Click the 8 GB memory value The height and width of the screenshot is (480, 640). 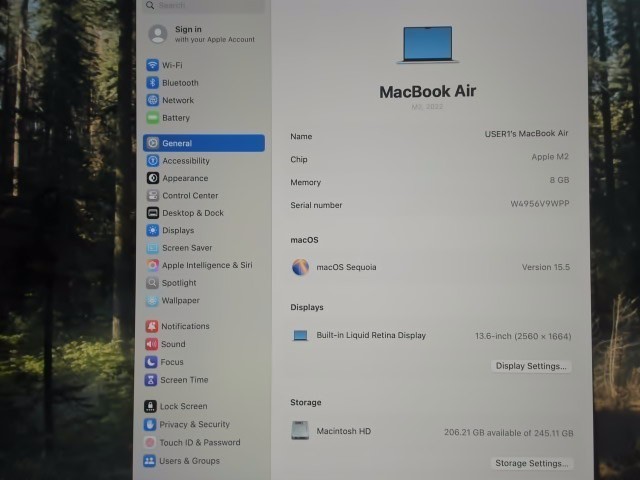(x=559, y=180)
